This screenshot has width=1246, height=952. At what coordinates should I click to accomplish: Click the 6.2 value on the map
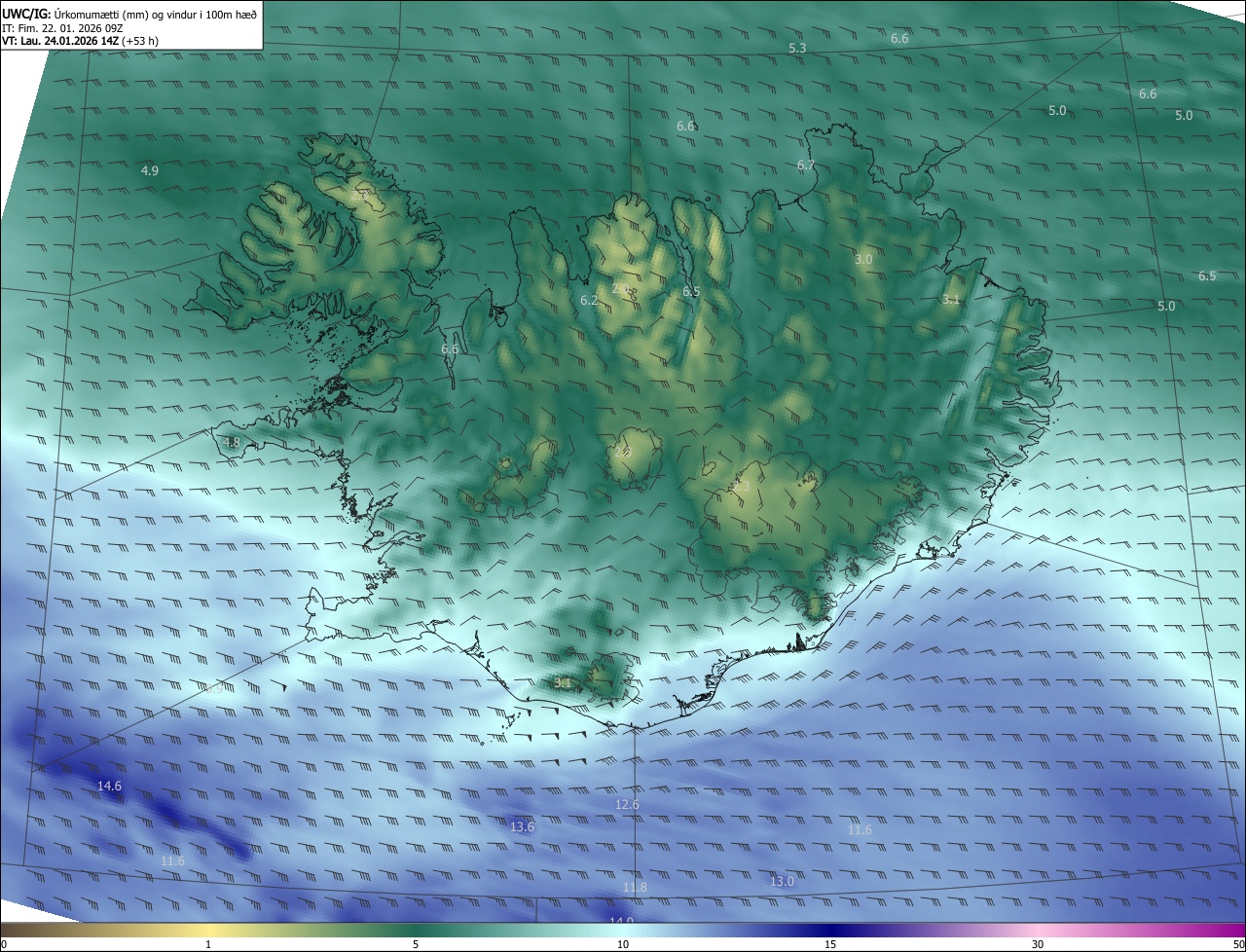coord(589,301)
